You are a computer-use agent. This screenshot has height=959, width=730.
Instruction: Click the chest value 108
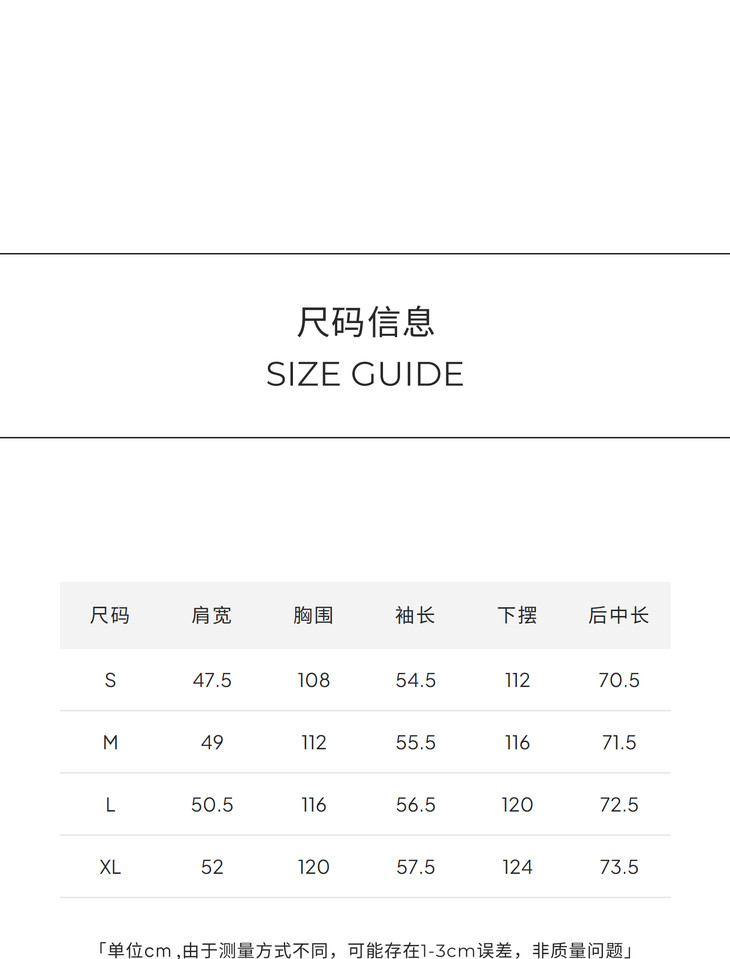tap(314, 680)
